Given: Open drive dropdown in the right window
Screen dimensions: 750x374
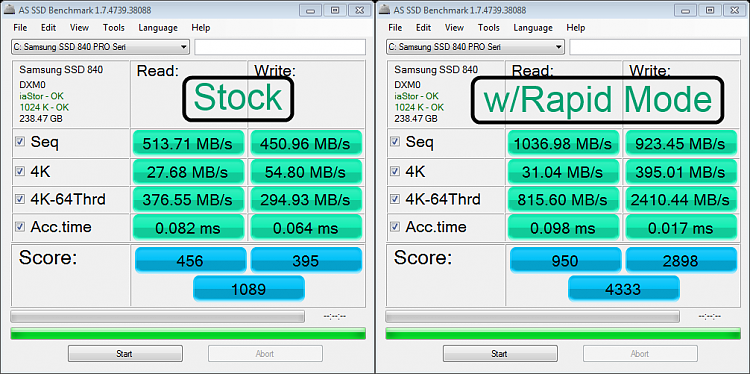Looking at the screenshot, I should [x=475, y=47].
